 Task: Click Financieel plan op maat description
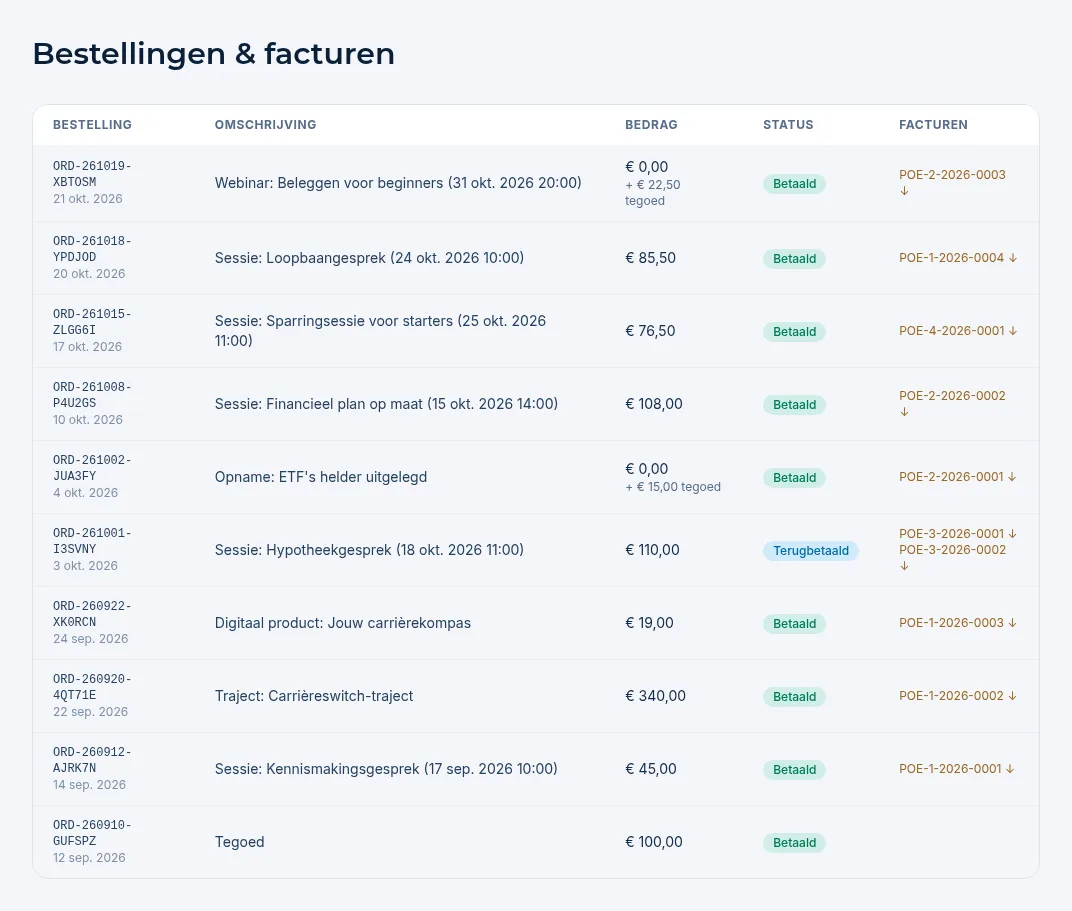tap(386, 404)
